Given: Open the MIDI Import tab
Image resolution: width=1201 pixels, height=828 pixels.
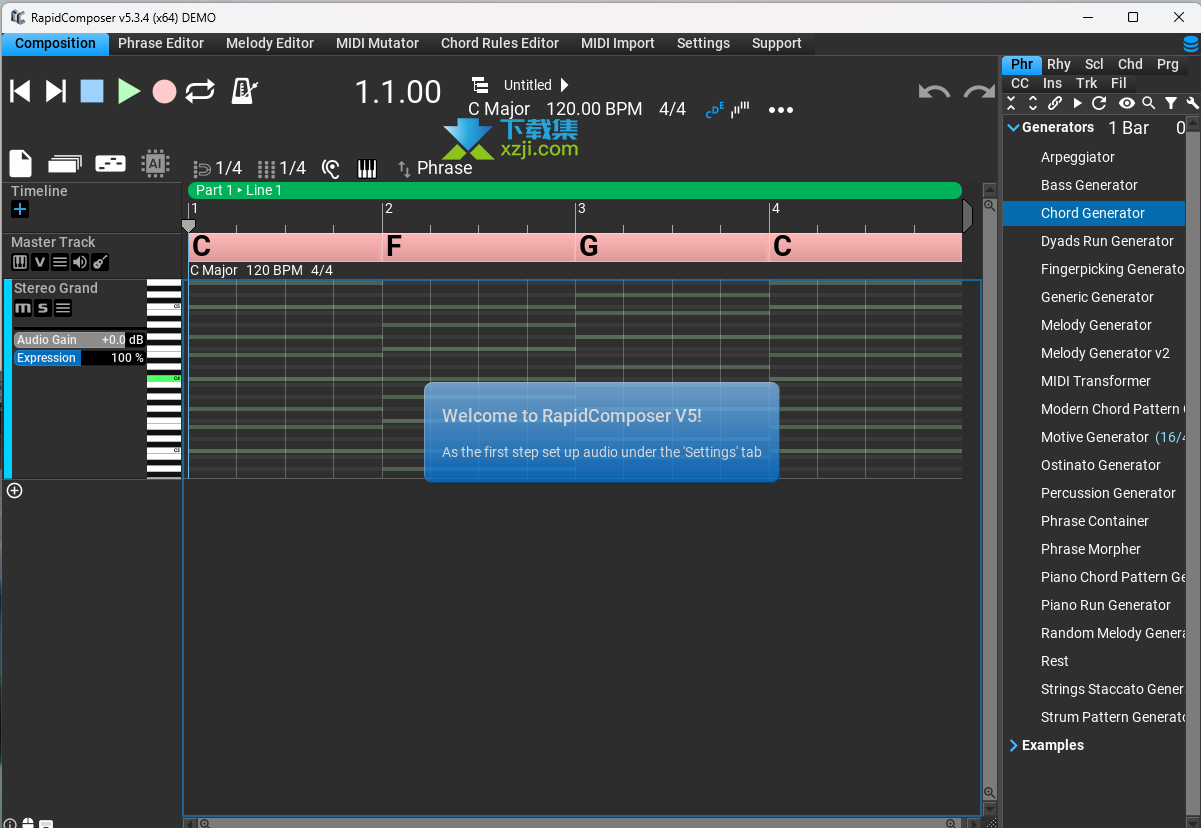Looking at the screenshot, I should (618, 43).
